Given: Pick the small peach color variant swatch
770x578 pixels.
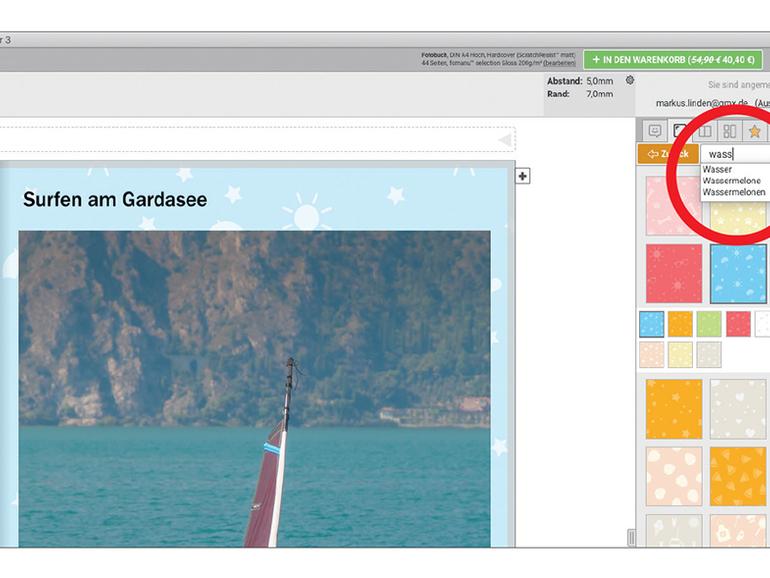Looking at the screenshot, I should [652, 355].
